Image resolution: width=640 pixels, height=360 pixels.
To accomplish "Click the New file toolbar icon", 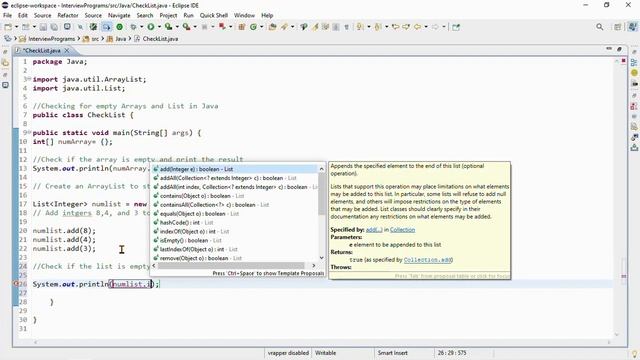I will click(x=8, y=27).
